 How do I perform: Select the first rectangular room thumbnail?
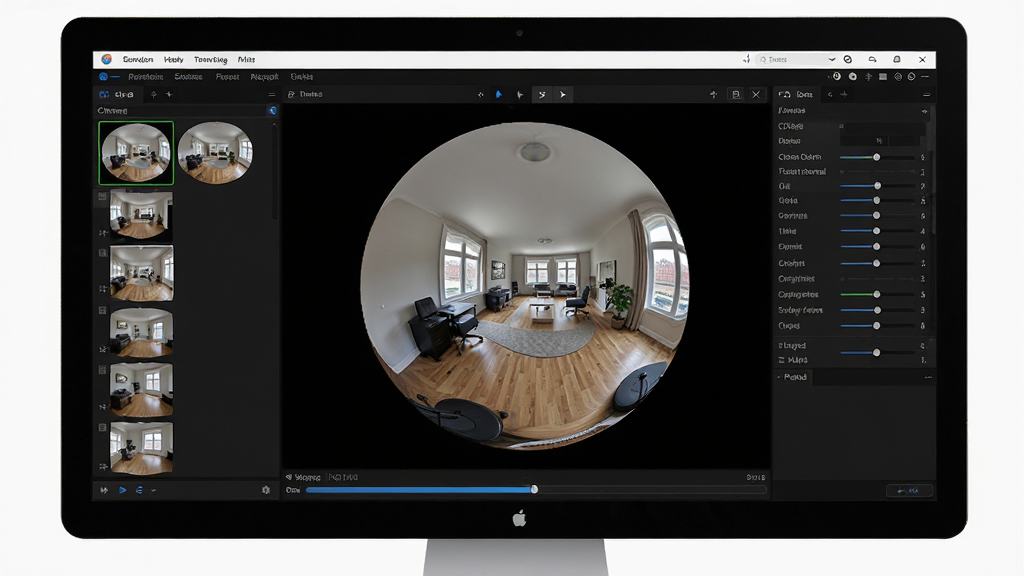[x=141, y=215]
